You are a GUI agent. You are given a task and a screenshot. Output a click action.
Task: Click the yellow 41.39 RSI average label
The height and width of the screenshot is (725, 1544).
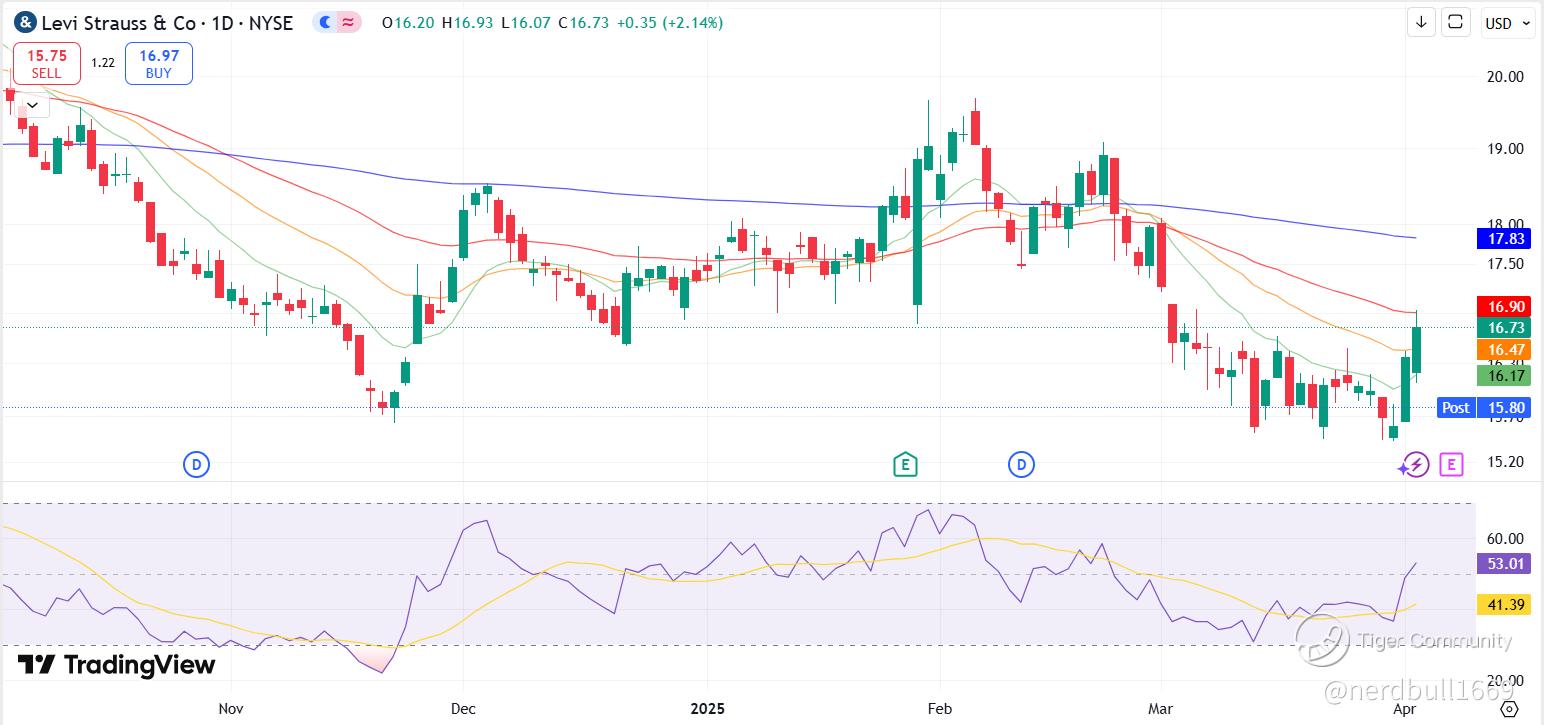1504,605
